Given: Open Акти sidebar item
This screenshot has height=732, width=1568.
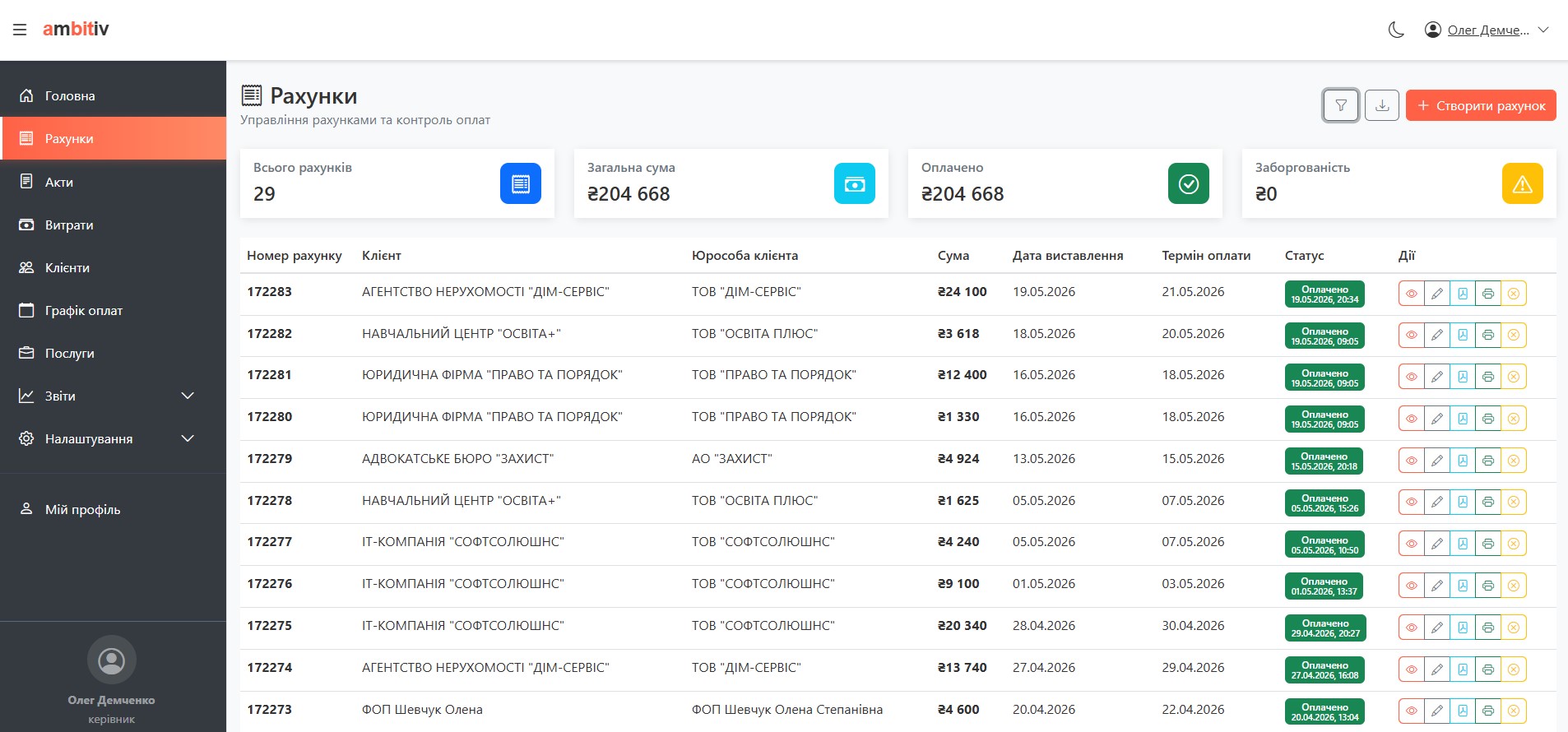Looking at the screenshot, I should 113,182.
